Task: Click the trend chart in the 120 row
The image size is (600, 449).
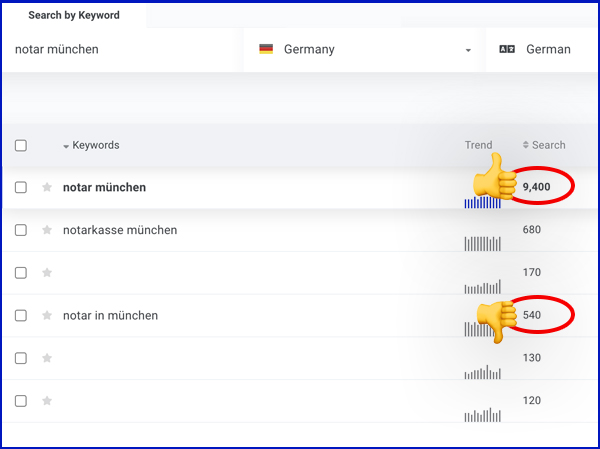Action: 483,415
